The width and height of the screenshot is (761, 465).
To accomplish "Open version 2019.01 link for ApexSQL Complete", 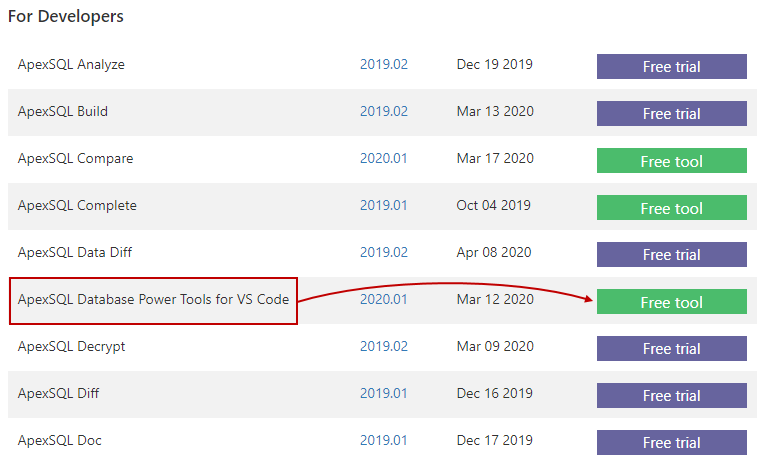I will click(384, 206).
